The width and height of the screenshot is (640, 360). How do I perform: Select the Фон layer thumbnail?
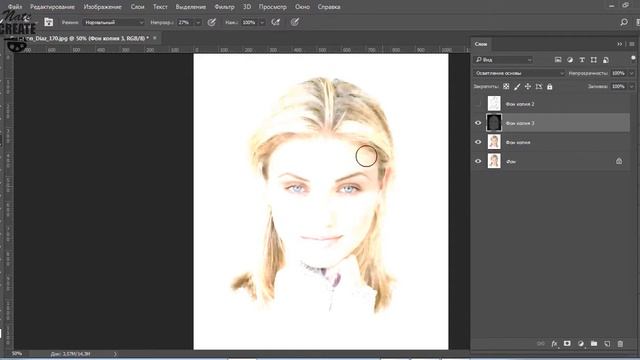[x=494, y=161]
